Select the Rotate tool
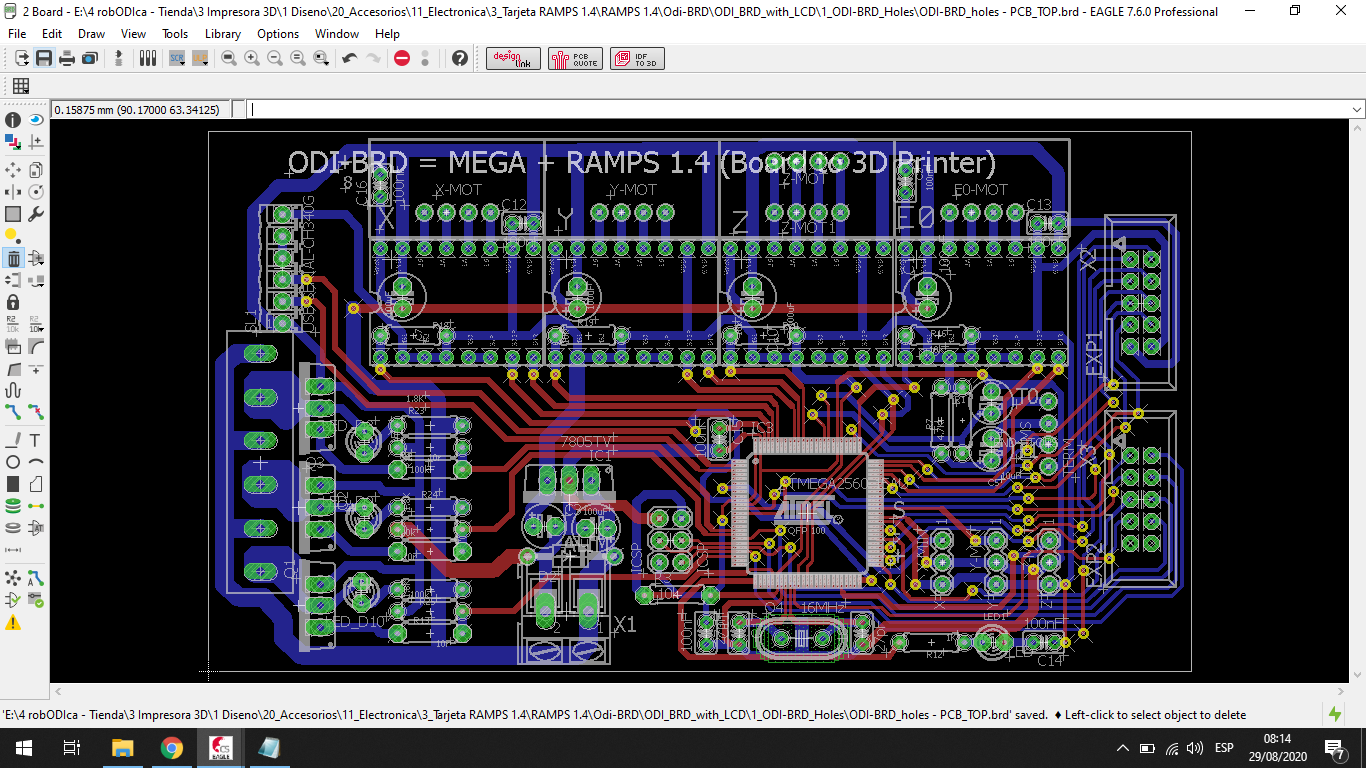Viewport: 1366px width, 768px height. point(36,191)
